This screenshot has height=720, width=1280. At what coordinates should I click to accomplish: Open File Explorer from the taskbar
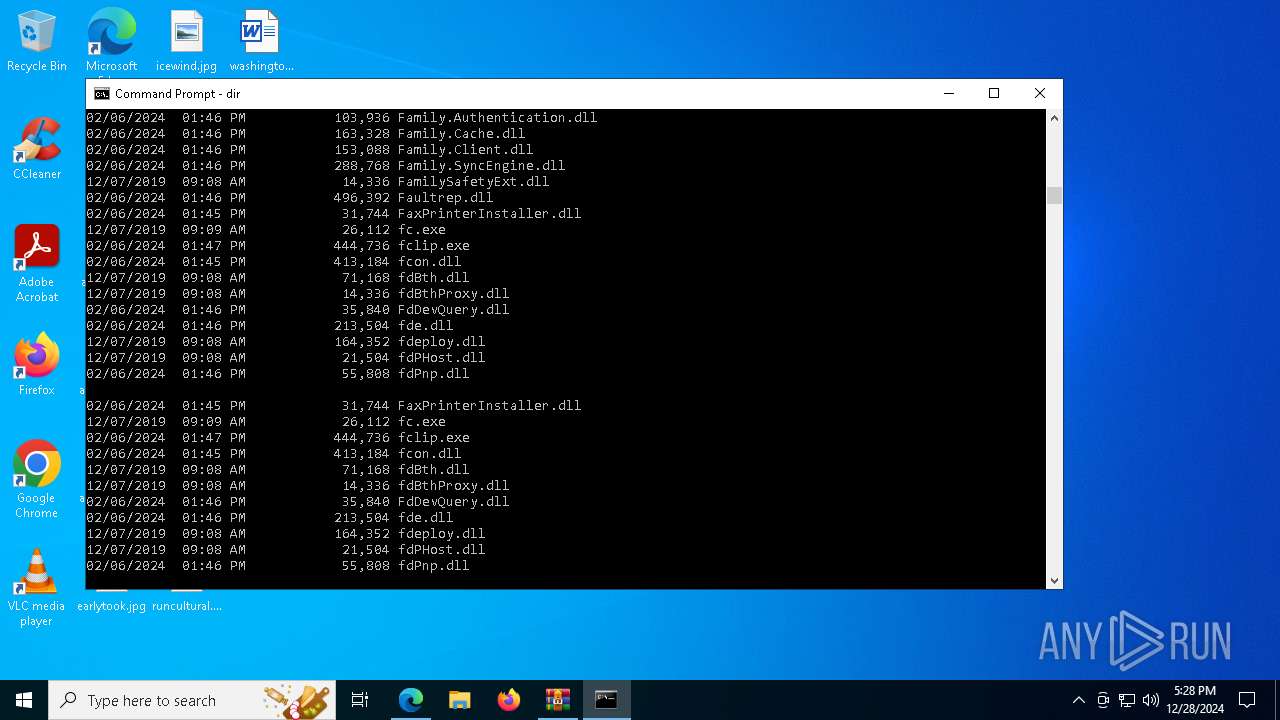pyautogui.click(x=459, y=700)
